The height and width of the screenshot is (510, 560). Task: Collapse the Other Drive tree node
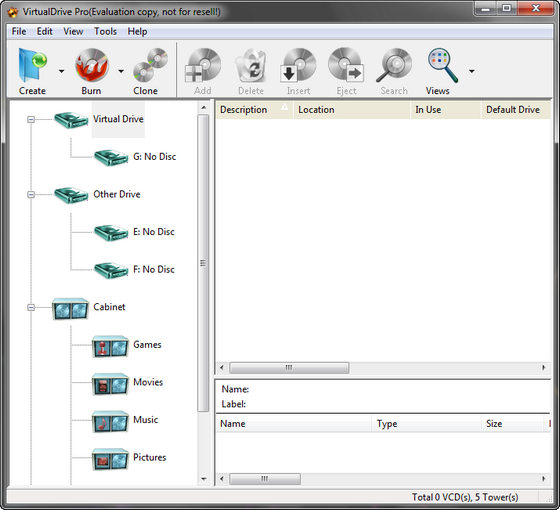(31, 195)
